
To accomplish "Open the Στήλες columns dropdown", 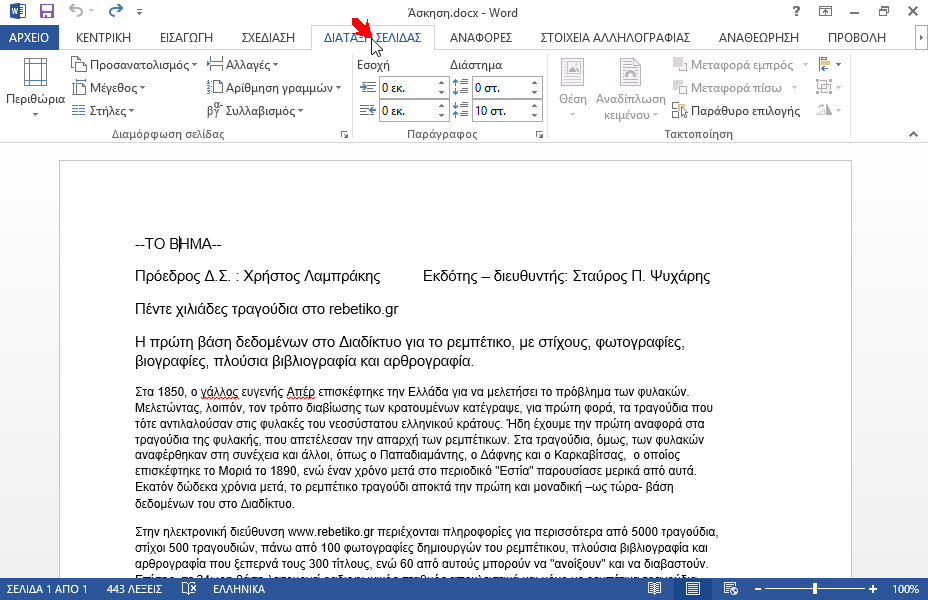I will click(x=103, y=111).
